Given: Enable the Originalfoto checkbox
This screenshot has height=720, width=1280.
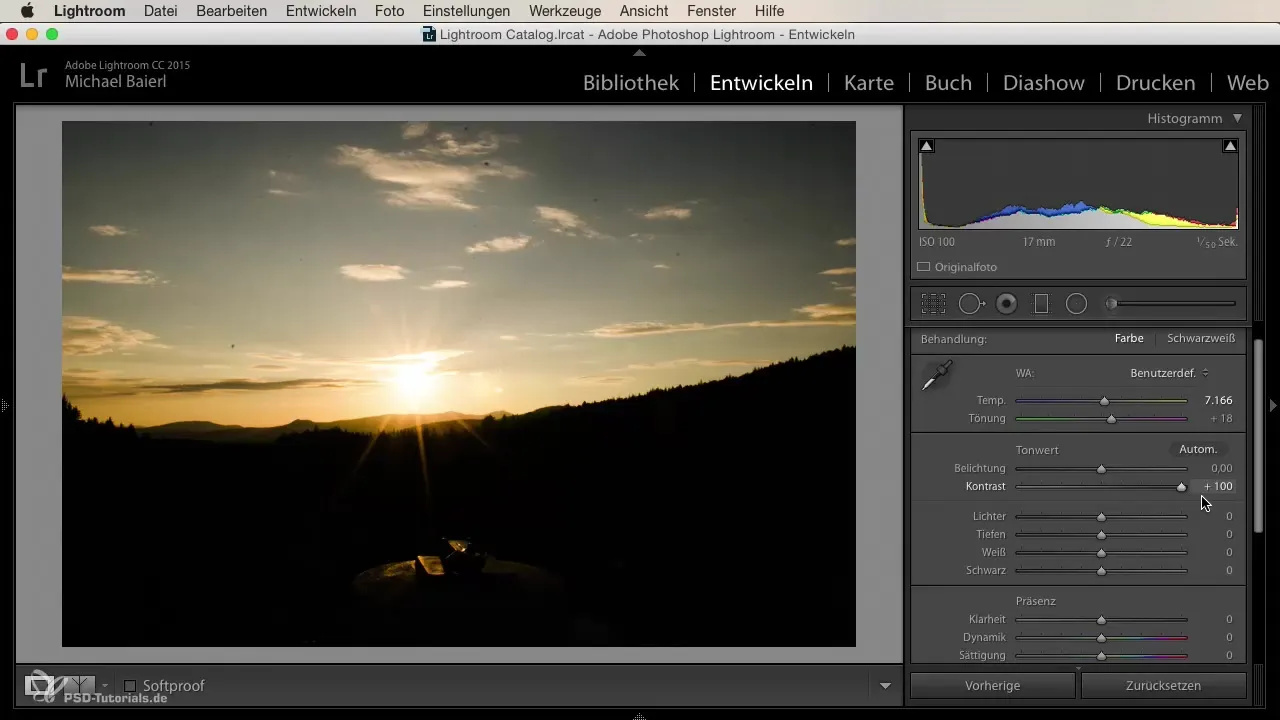Looking at the screenshot, I should 924,267.
